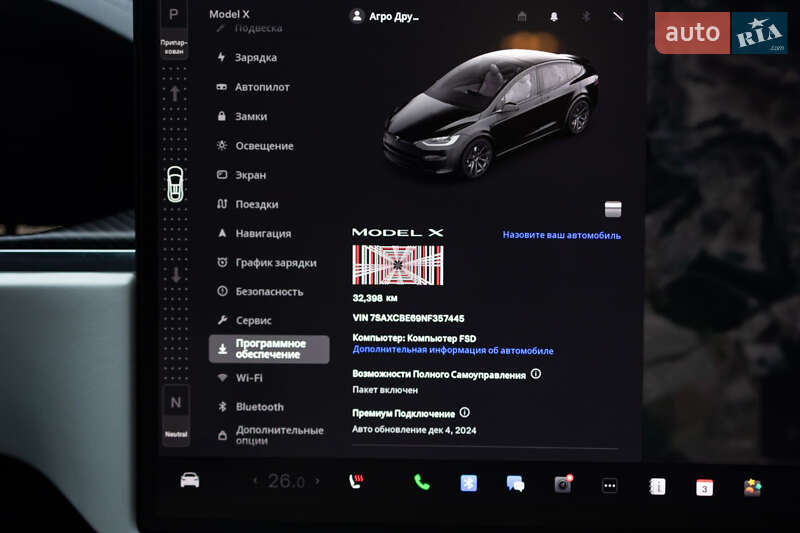This screenshot has width=800, height=533.
Task: Tap the Bluetooth status icon in top bar
Action: [586, 17]
